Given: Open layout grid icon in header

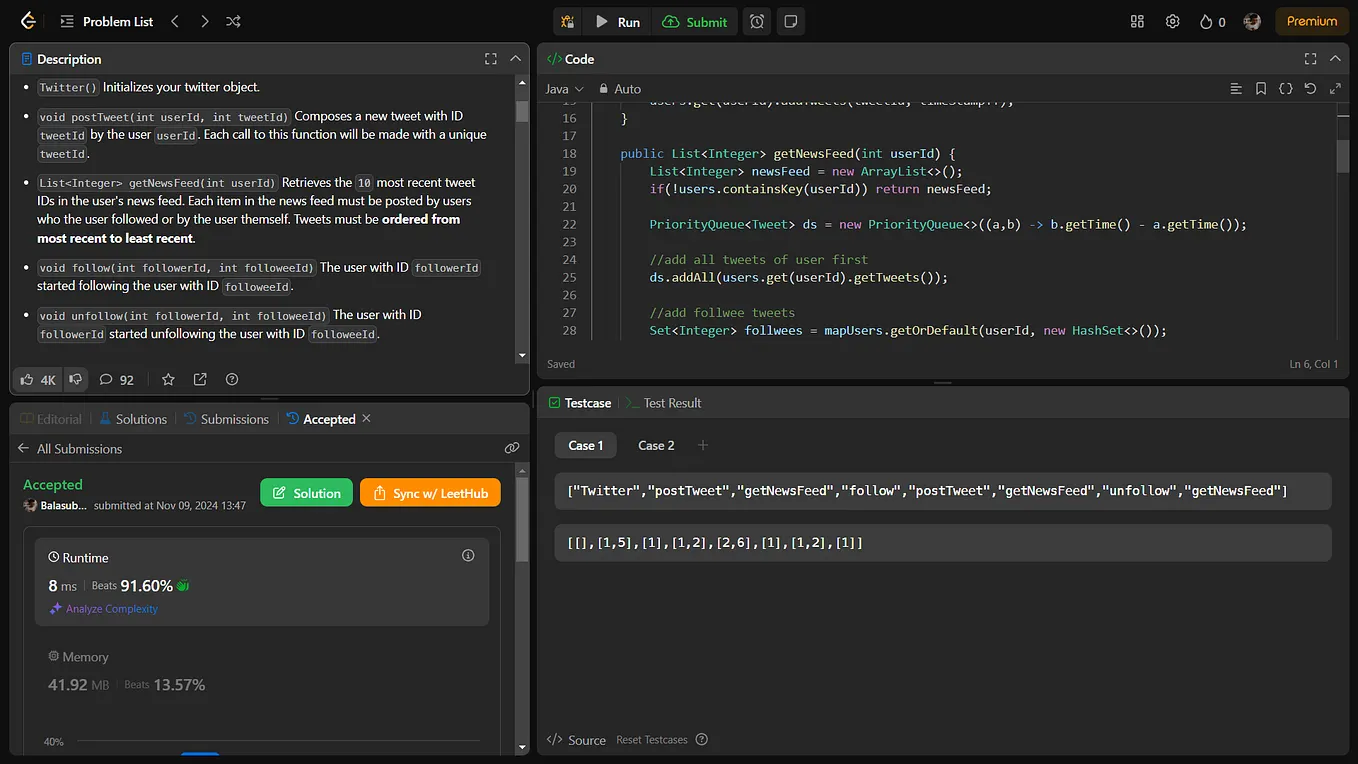Looking at the screenshot, I should pyautogui.click(x=1137, y=21).
